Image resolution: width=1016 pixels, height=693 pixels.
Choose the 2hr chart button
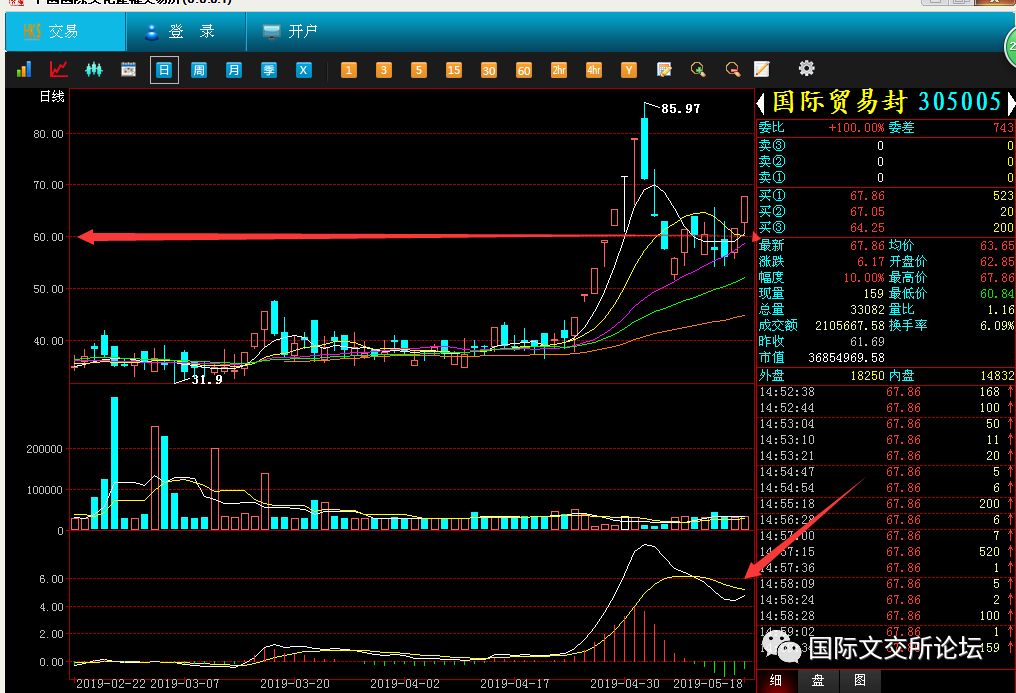click(x=559, y=69)
